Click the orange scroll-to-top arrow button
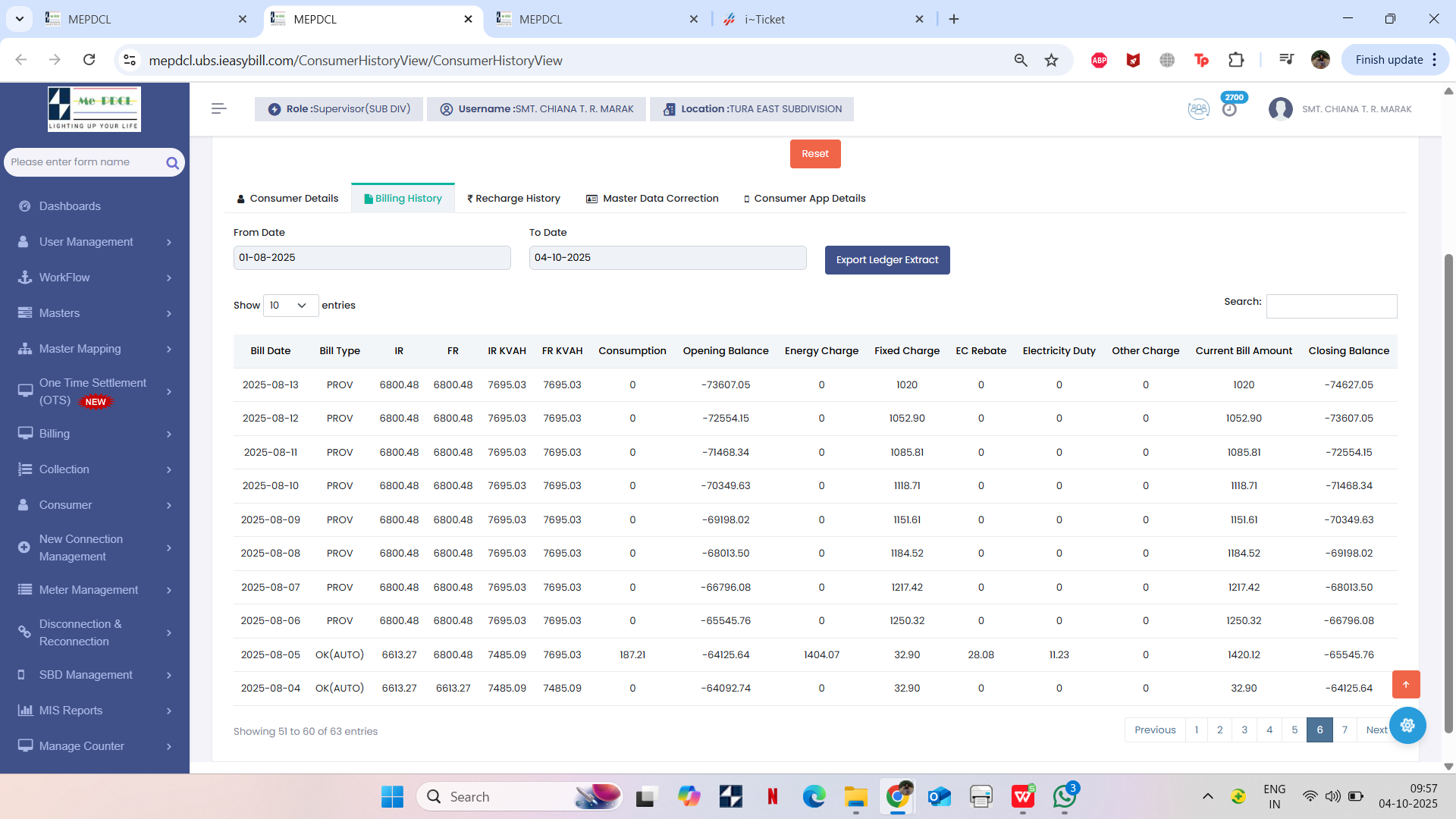This screenshot has width=1456, height=819. click(1406, 684)
